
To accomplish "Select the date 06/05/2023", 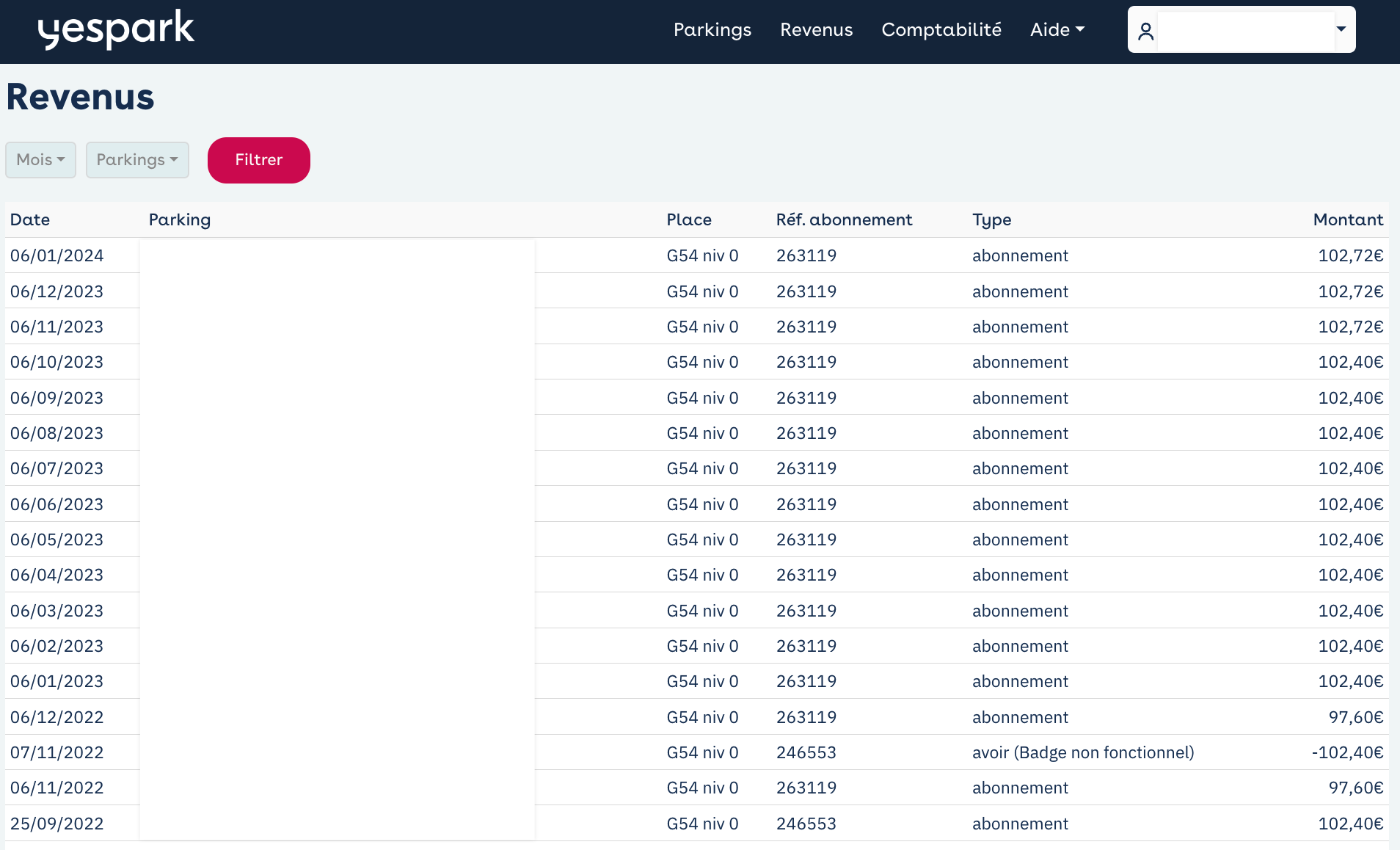I will tap(57, 540).
